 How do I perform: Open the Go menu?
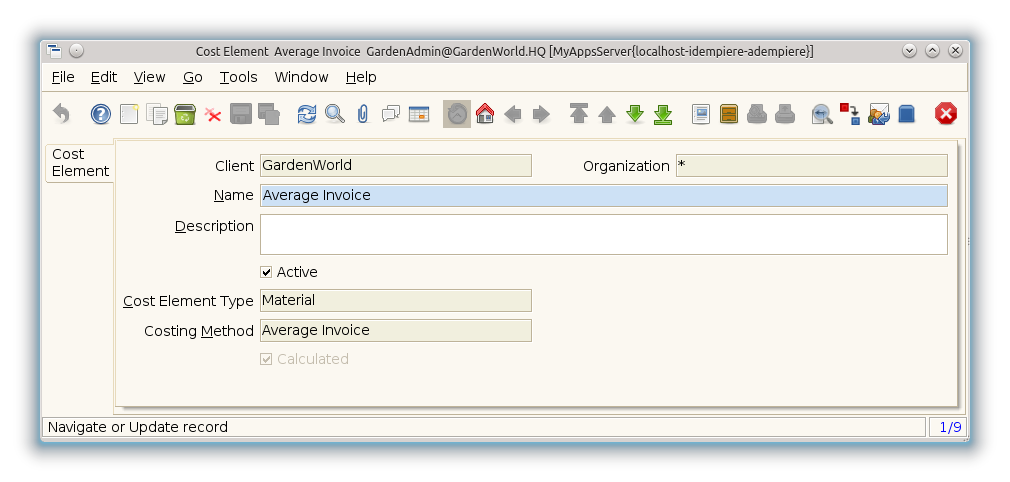tap(192, 77)
